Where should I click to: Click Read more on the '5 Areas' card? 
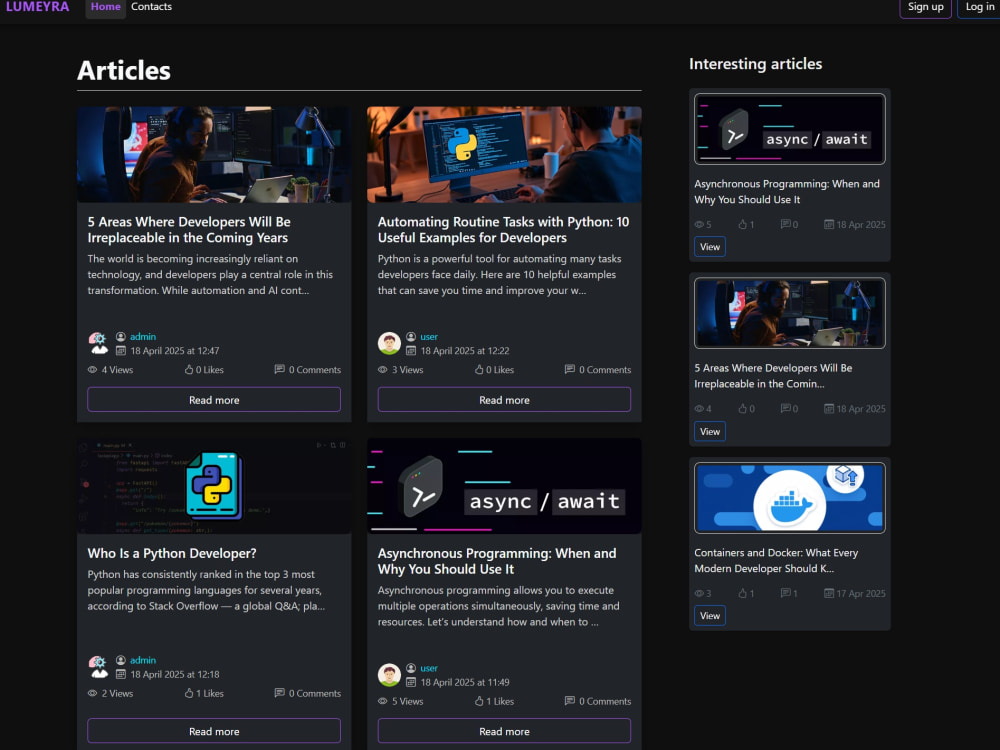coord(214,400)
